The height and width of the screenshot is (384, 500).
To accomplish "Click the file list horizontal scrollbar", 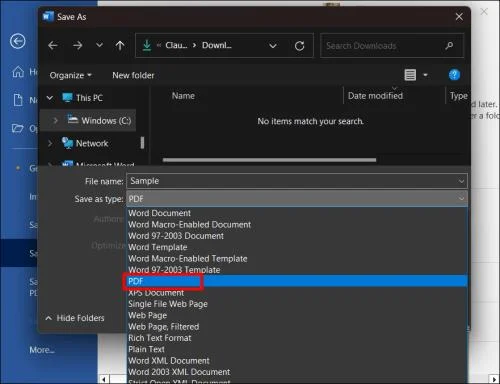I will click(x=269, y=160).
